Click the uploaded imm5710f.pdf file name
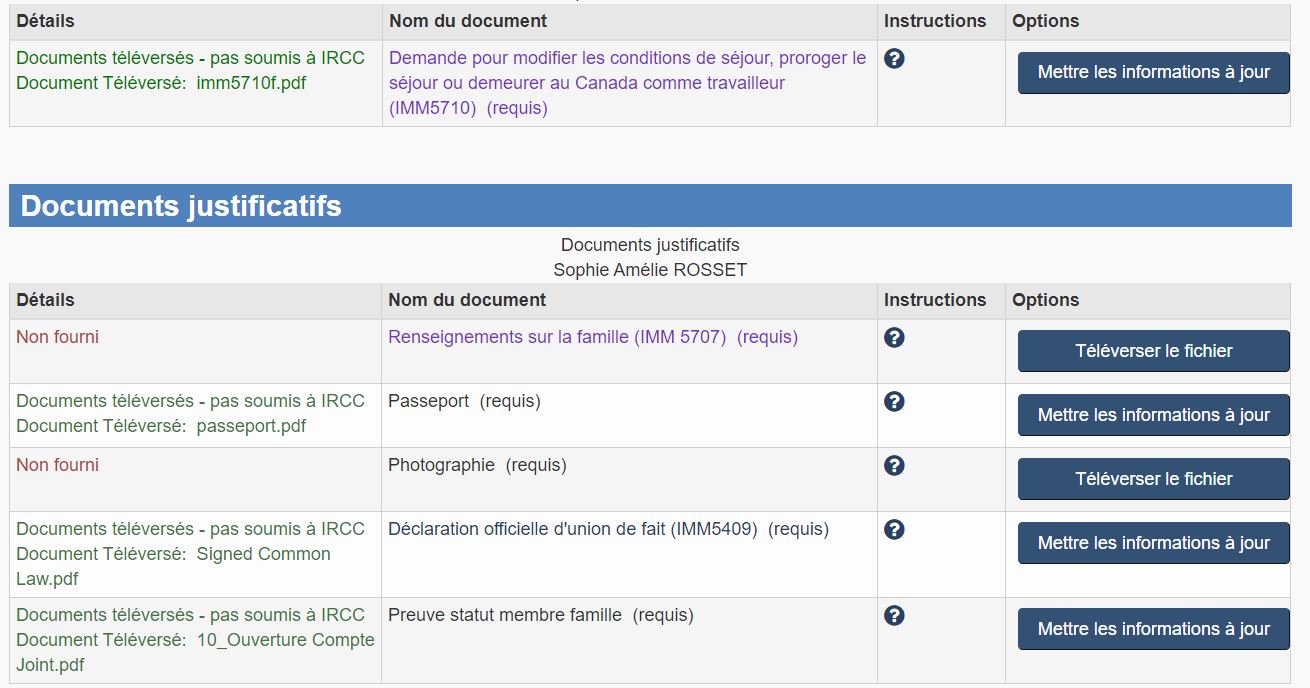 pos(252,83)
